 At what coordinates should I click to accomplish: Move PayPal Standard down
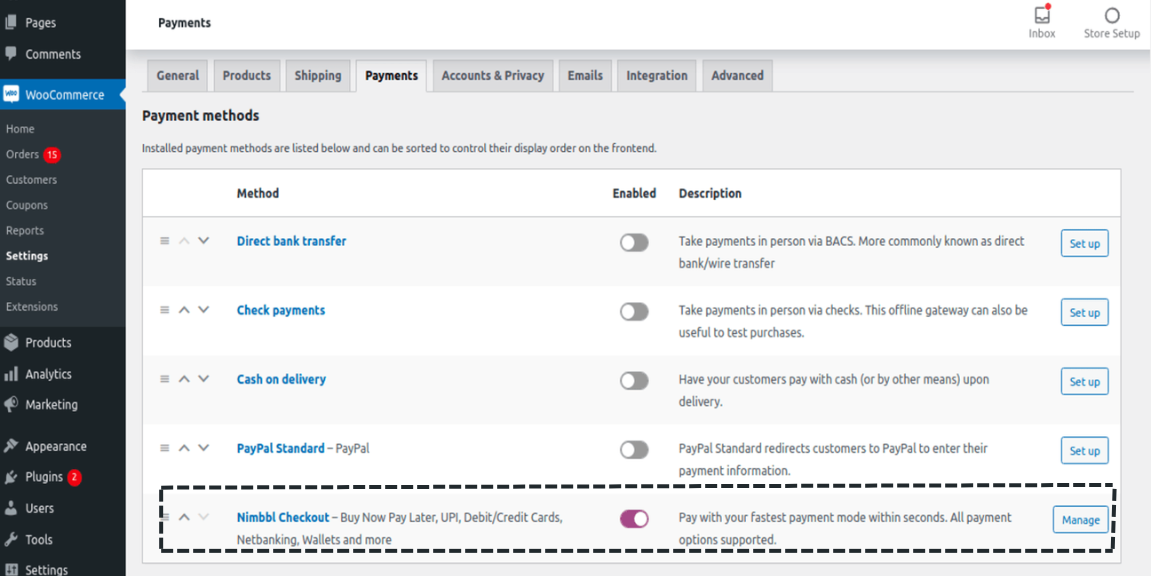coord(204,448)
